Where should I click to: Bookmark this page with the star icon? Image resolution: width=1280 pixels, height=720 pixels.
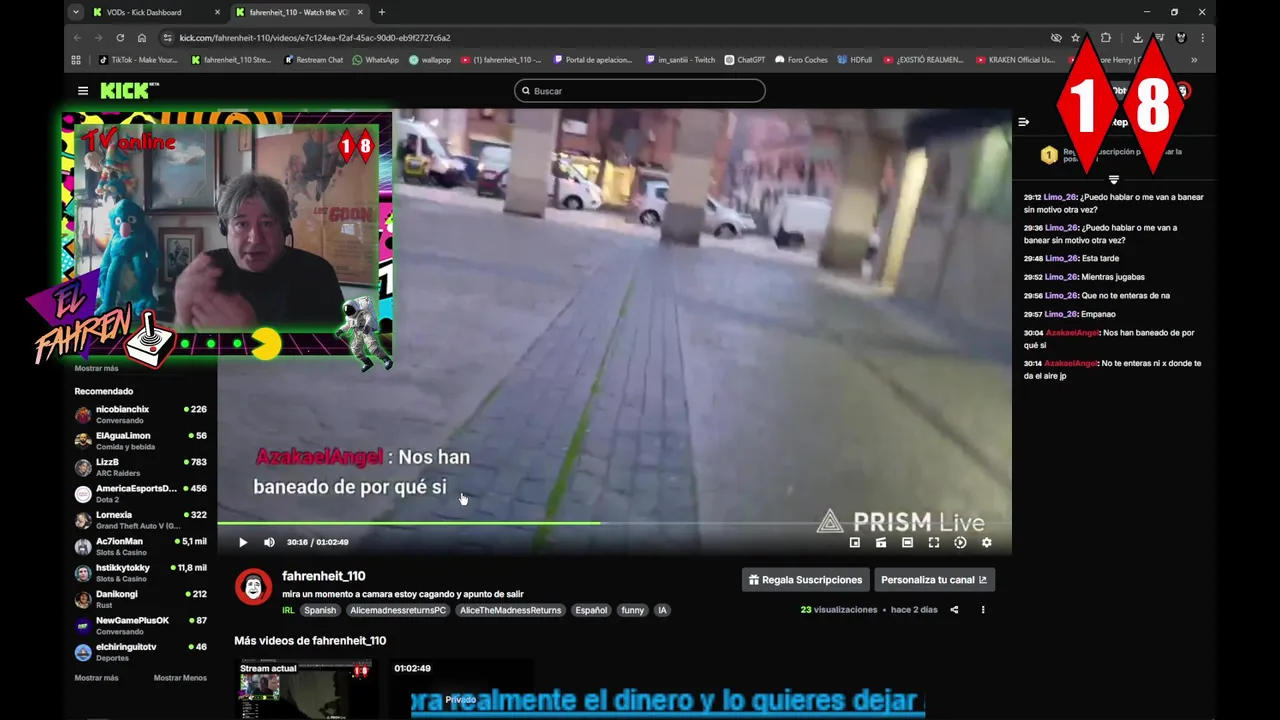coord(1076,38)
